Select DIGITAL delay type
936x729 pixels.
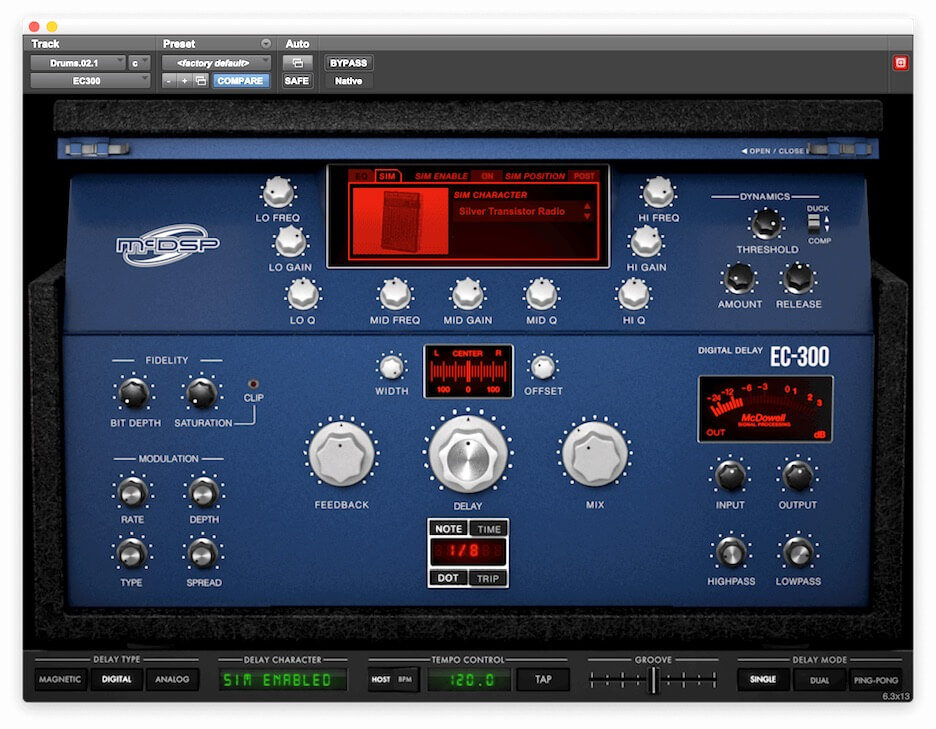pos(116,679)
